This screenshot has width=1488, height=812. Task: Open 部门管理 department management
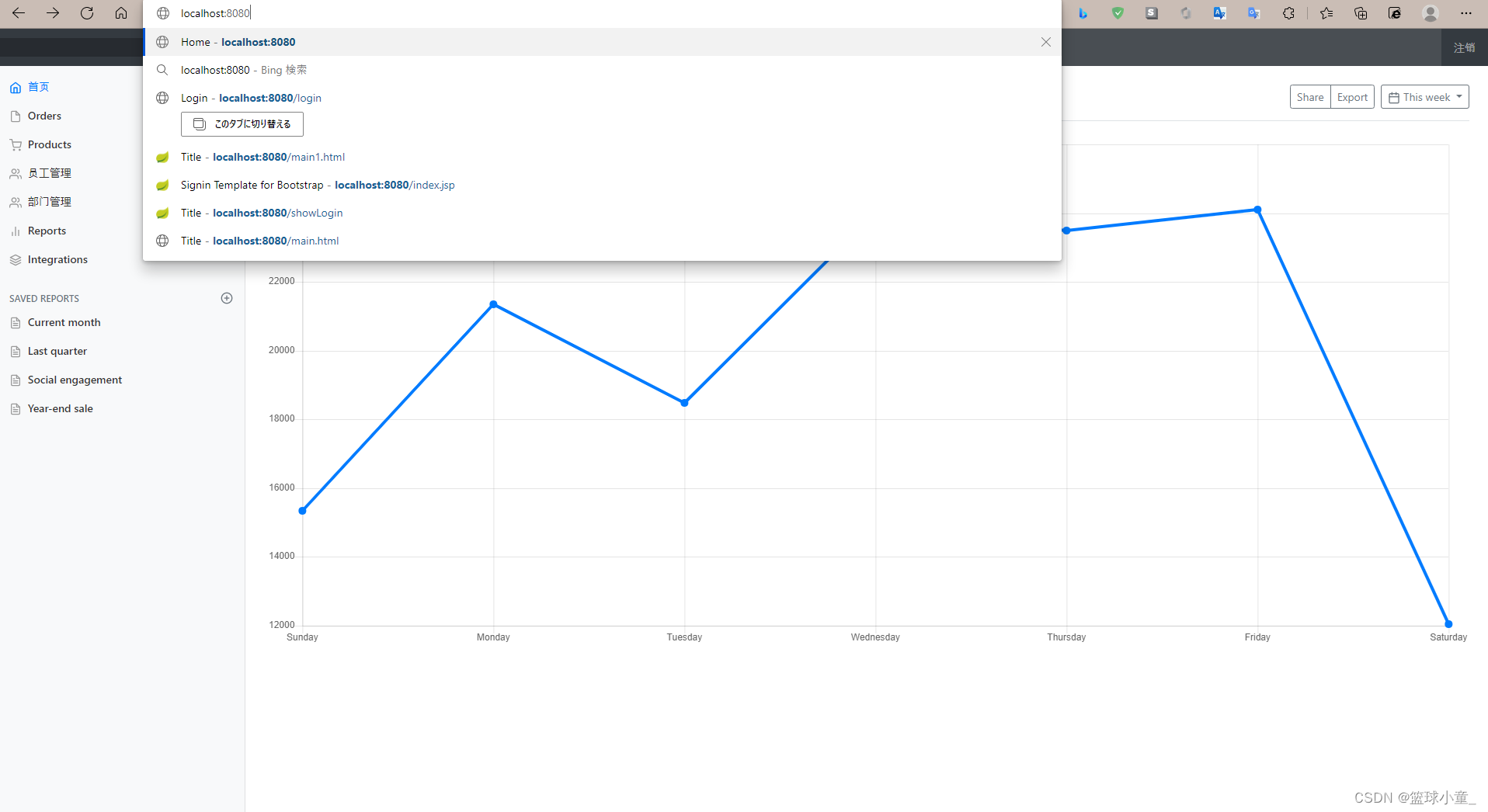coord(50,202)
